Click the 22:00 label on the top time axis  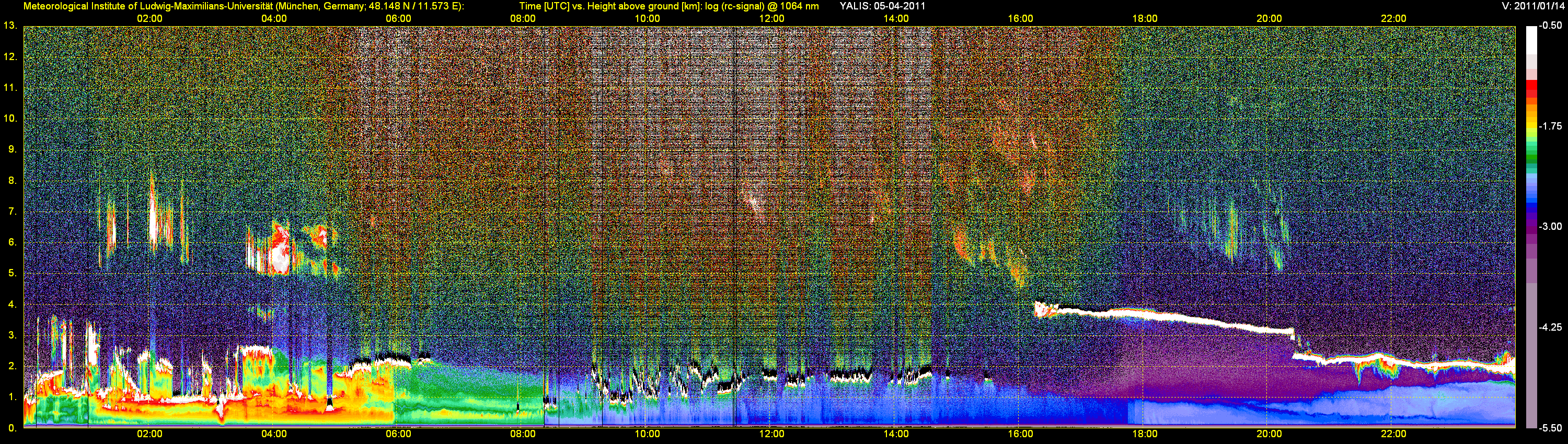tap(1393, 18)
